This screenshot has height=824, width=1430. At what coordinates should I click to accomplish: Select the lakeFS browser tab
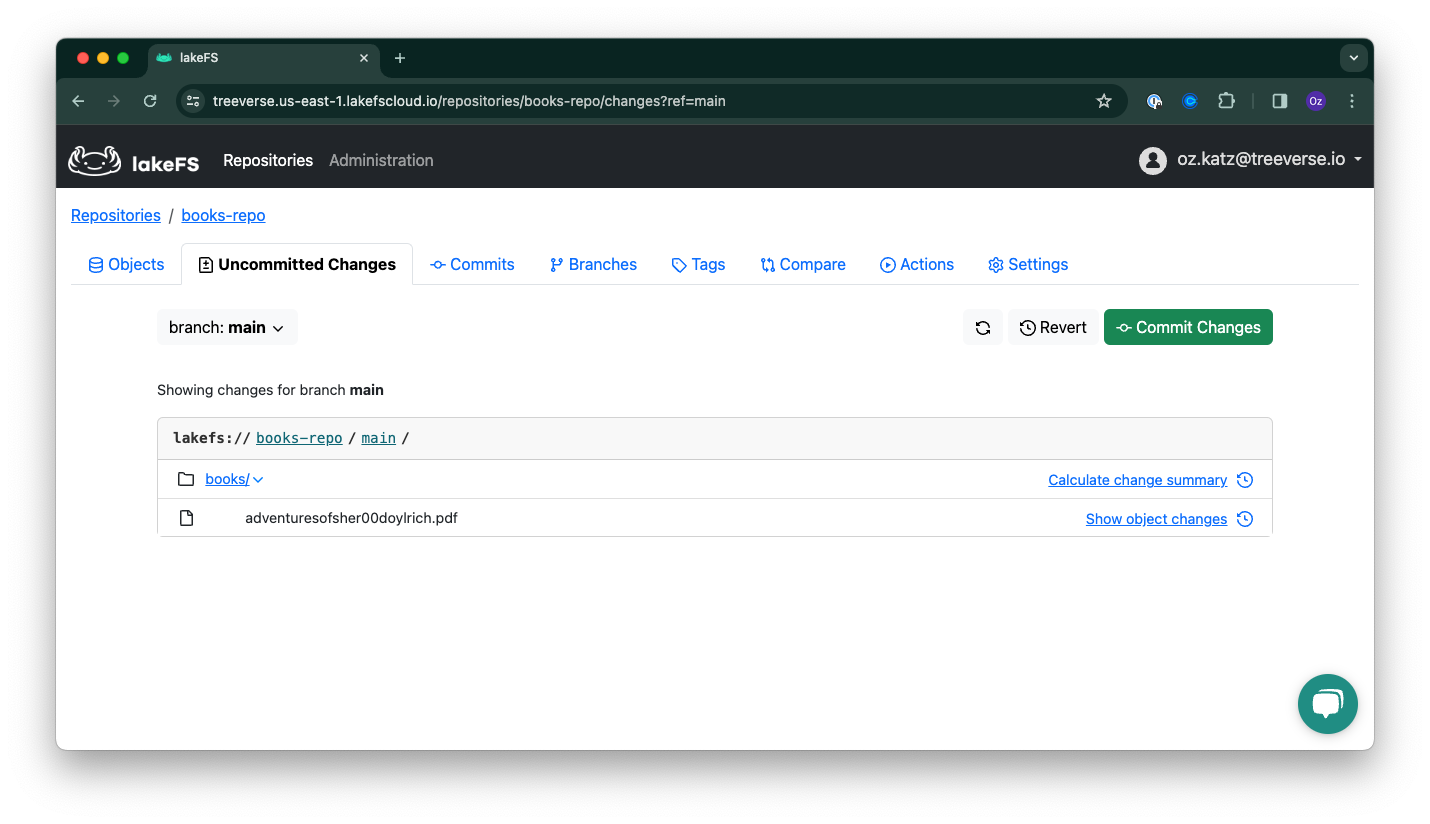(x=264, y=58)
